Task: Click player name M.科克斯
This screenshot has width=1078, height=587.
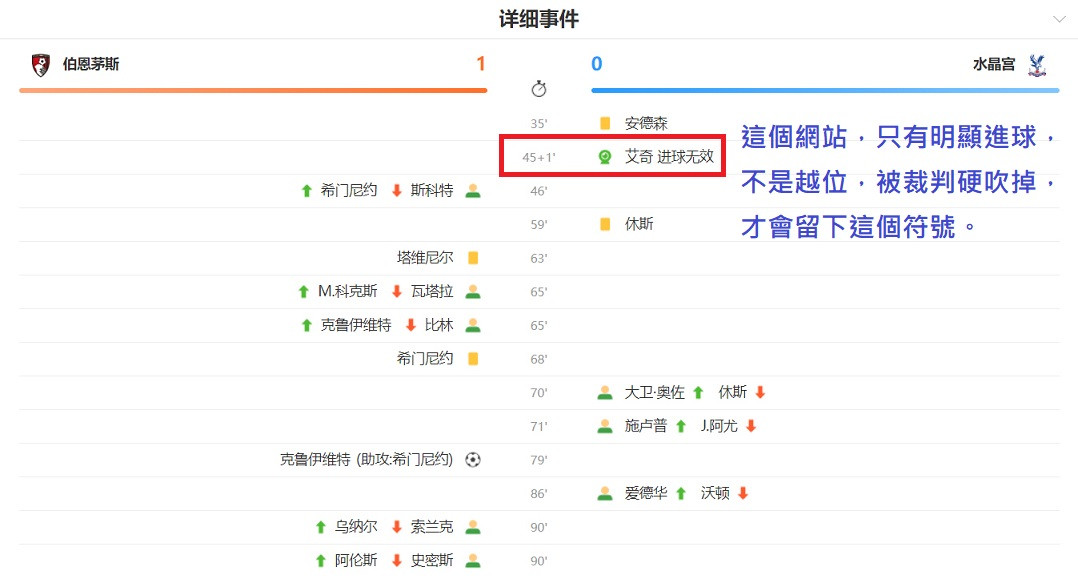Action: click(x=347, y=291)
